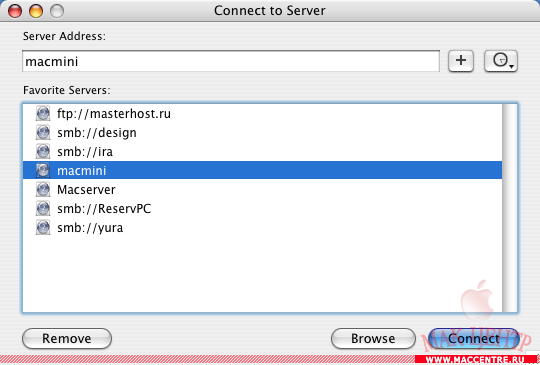Image resolution: width=540 pixels, height=365 pixels.
Task: Click the globe icon next to Macserver
Action: pos(43,189)
